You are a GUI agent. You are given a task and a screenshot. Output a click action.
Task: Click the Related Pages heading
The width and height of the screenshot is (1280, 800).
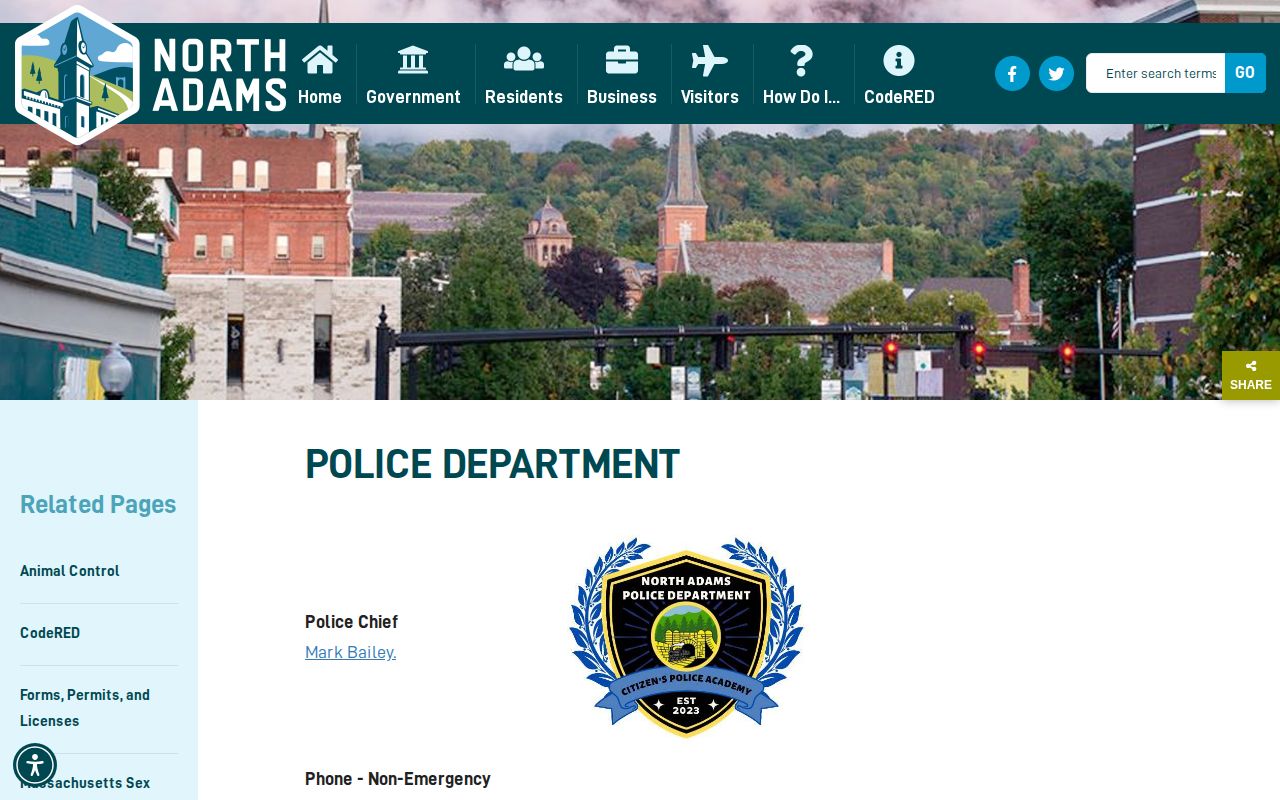(98, 504)
